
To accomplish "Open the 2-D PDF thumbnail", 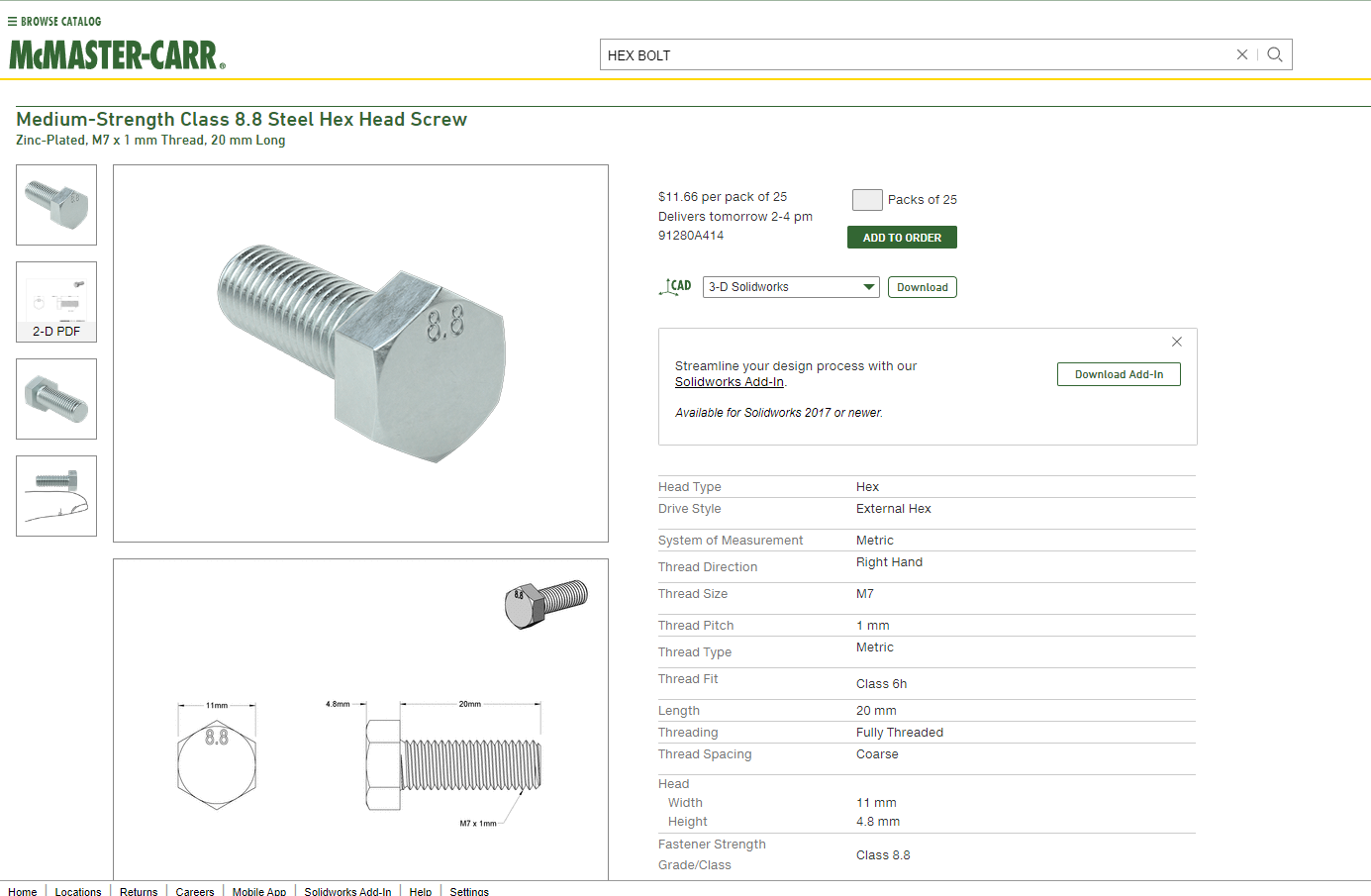I will point(56,302).
